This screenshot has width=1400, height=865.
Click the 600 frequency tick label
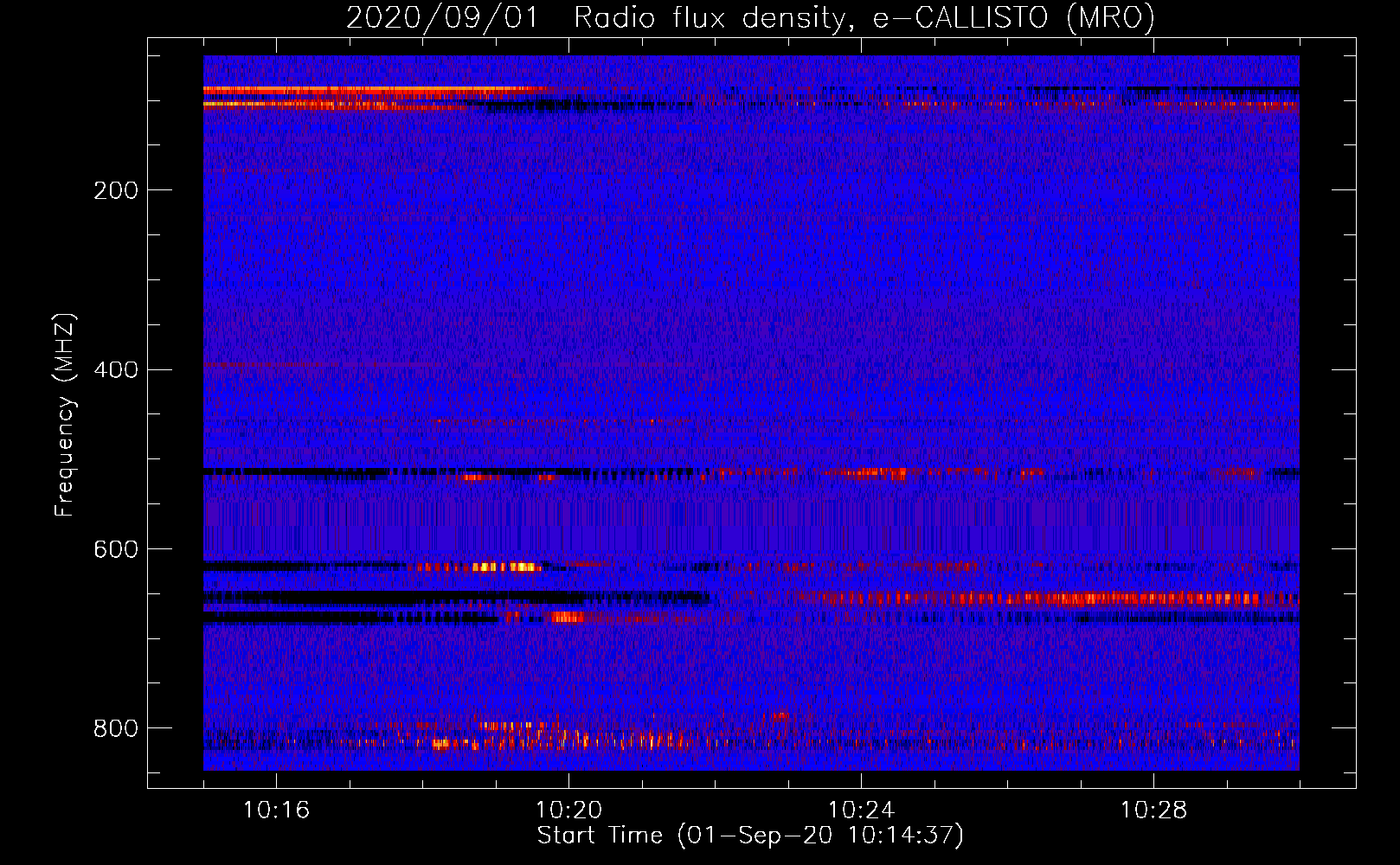(x=116, y=550)
